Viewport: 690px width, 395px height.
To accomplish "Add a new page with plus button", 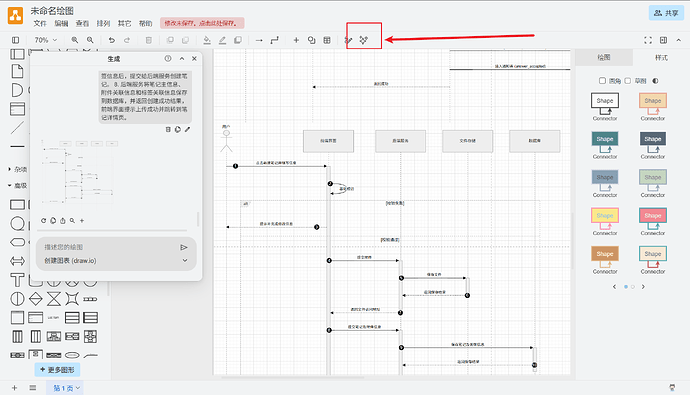I will tap(15, 388).
